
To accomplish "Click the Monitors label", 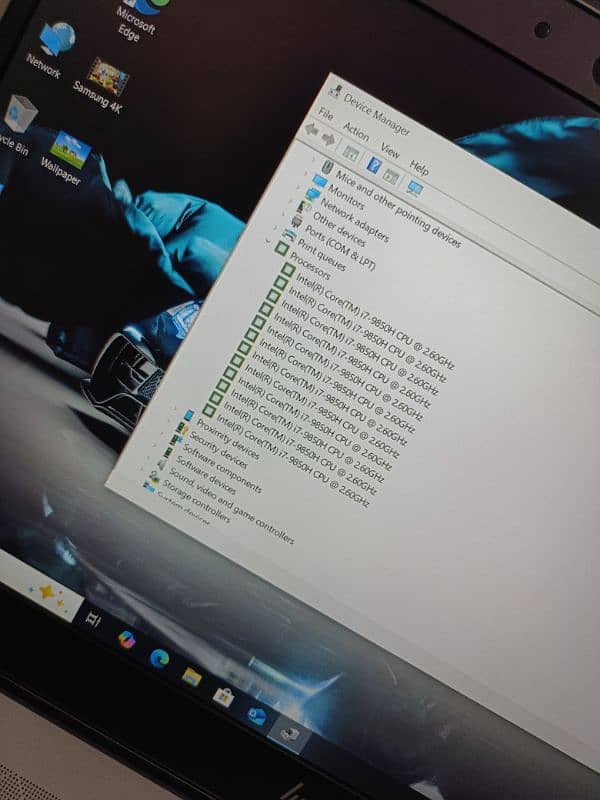I will pos(346,197).
